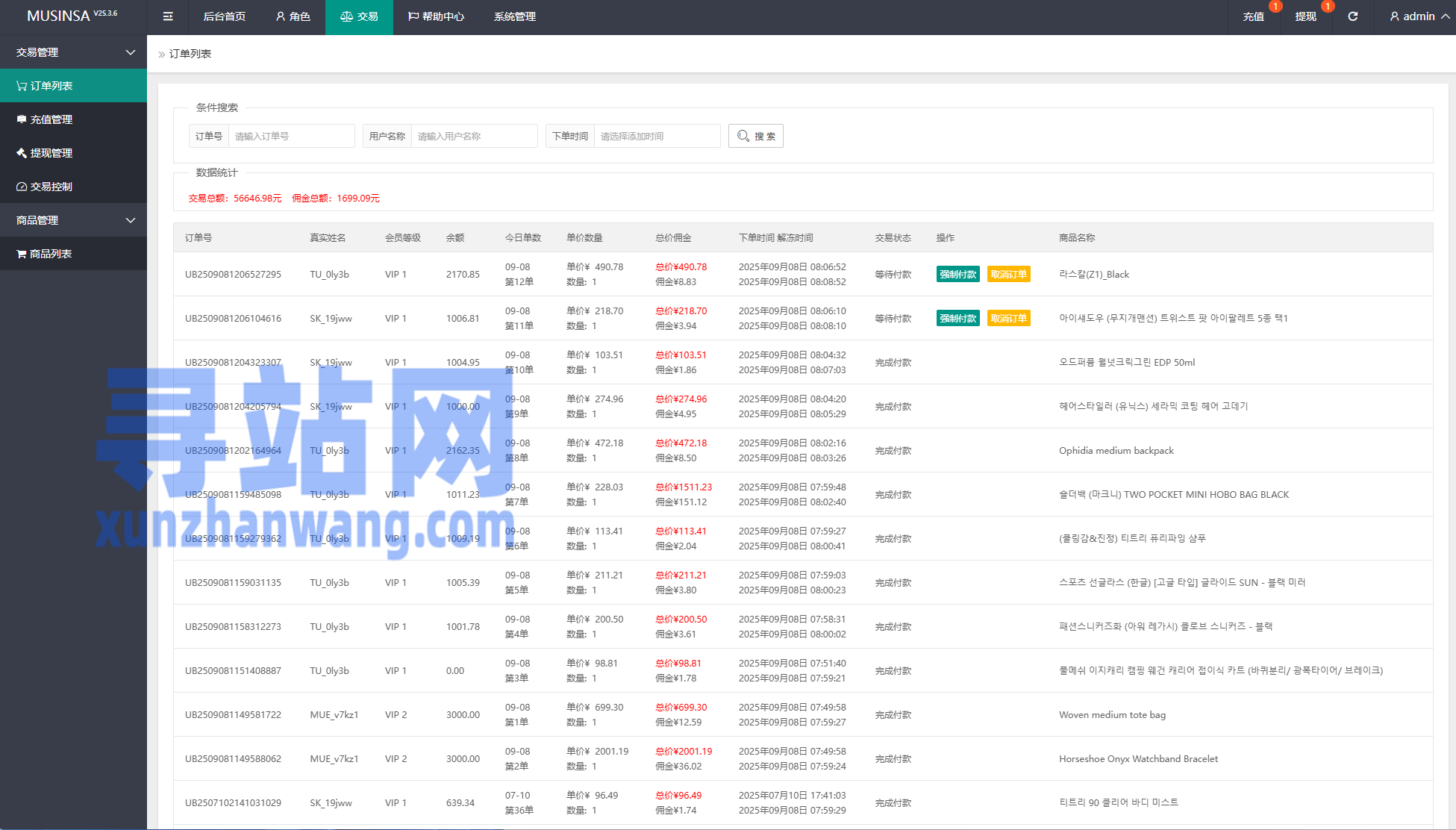Open 提现 withdrawal notifications in header
Image resolution: width=1456 pixels, height=830 pixels.
coord(1305,16)
